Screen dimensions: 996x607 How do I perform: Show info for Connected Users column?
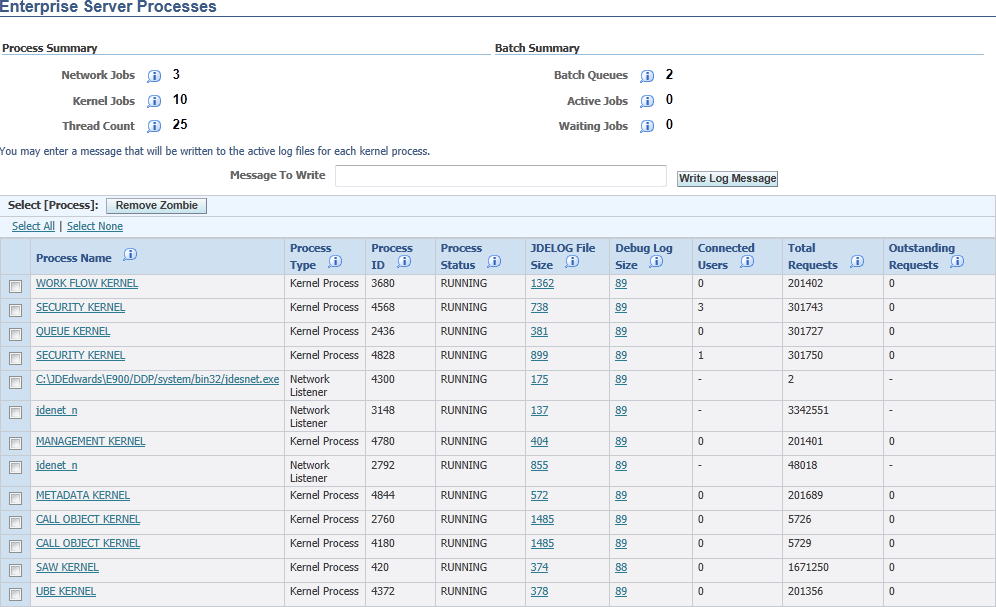tap(747, 262)
